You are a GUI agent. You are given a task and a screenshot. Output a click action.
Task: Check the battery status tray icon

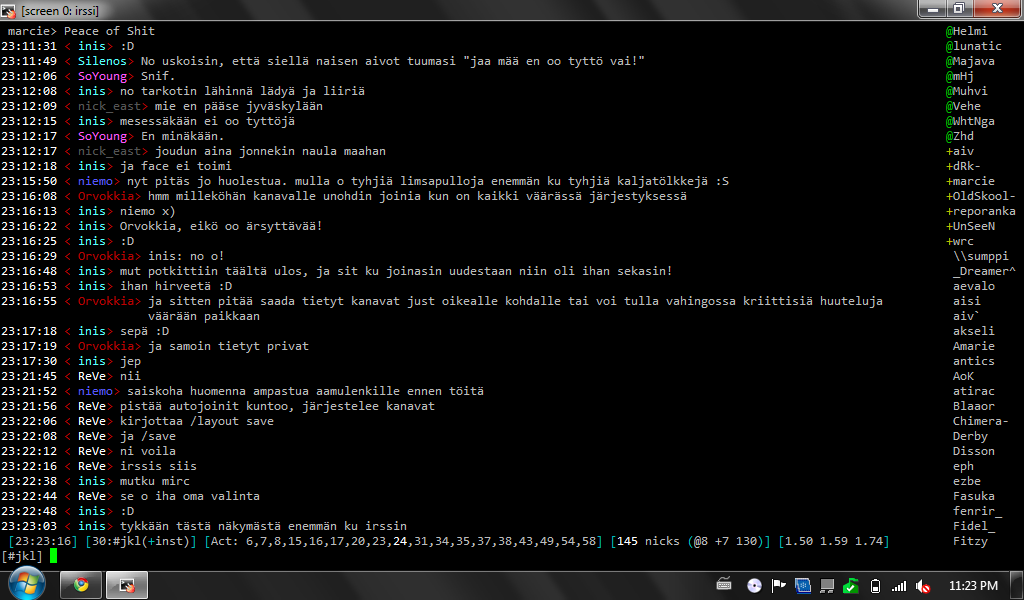pos(876,586)
